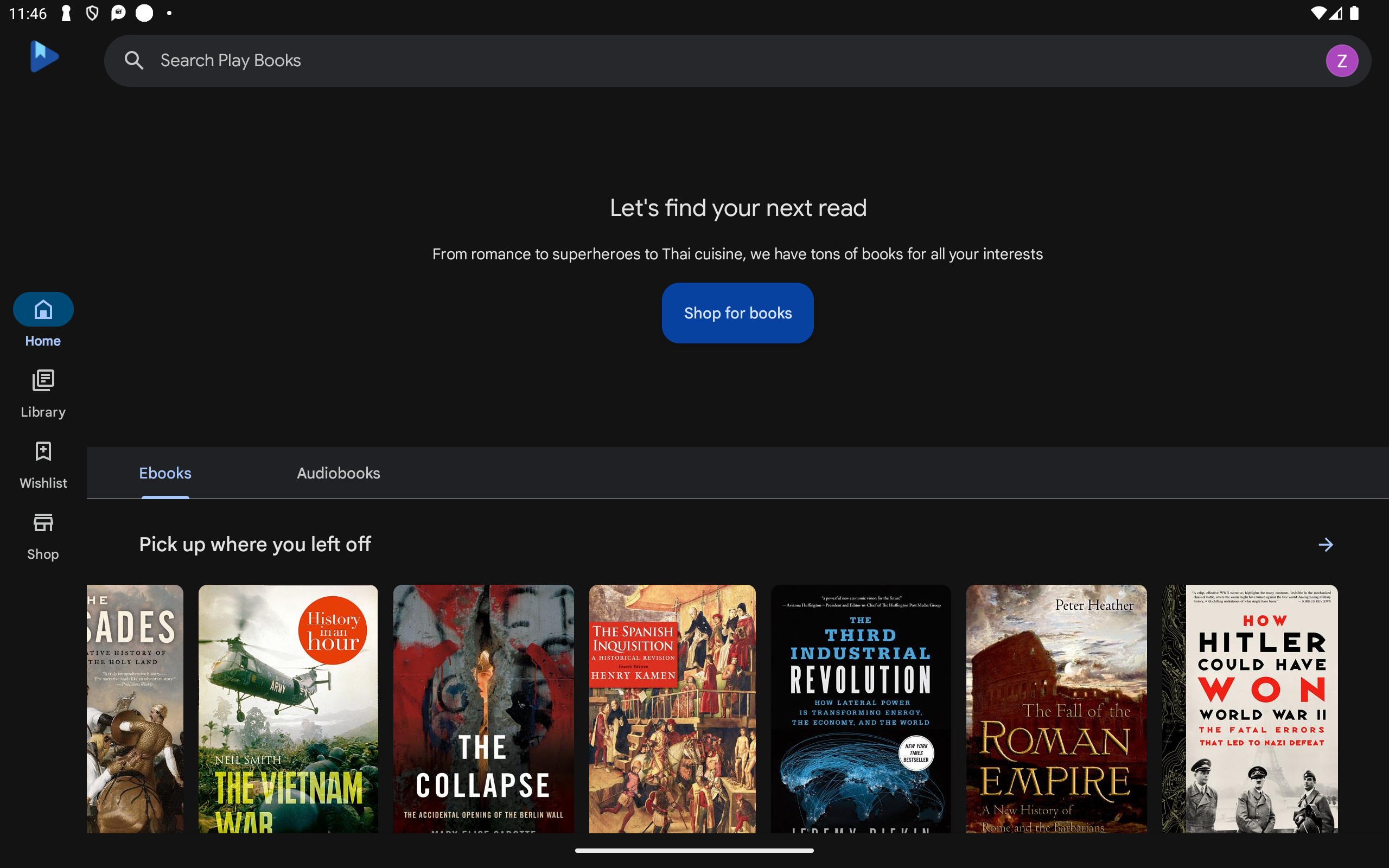
Task: Tap the chat bubble notification icon
Action: [118, 13]
